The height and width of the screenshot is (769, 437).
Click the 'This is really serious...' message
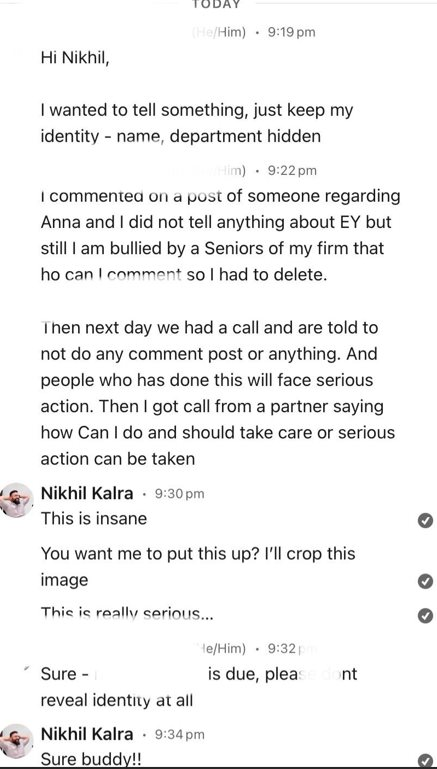click(127, 614)
